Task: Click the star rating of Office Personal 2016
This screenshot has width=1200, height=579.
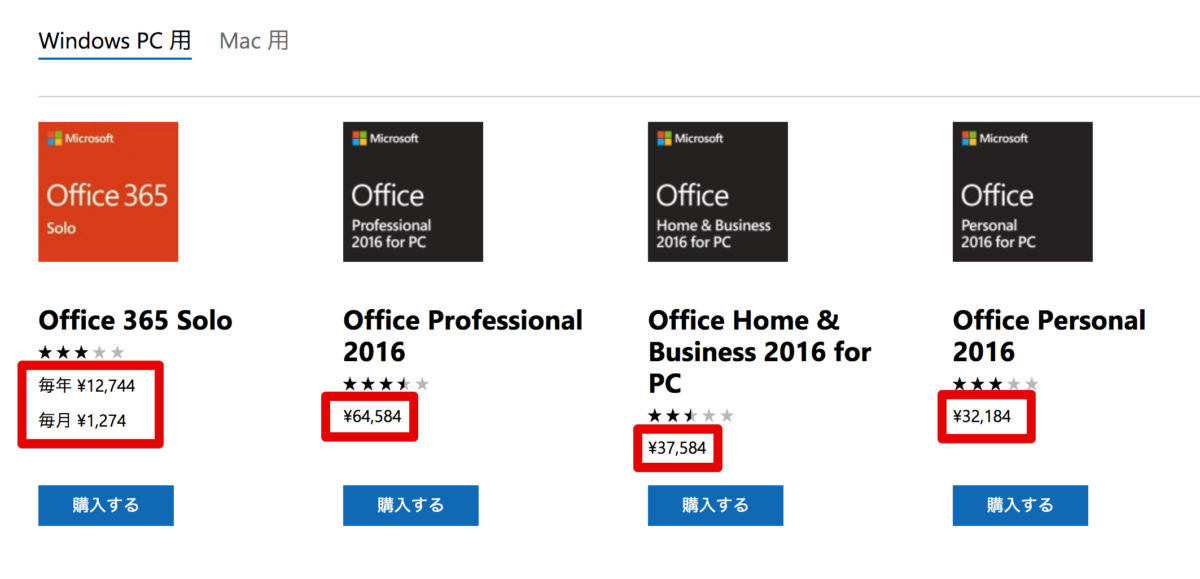Action: tap(996, 384)
